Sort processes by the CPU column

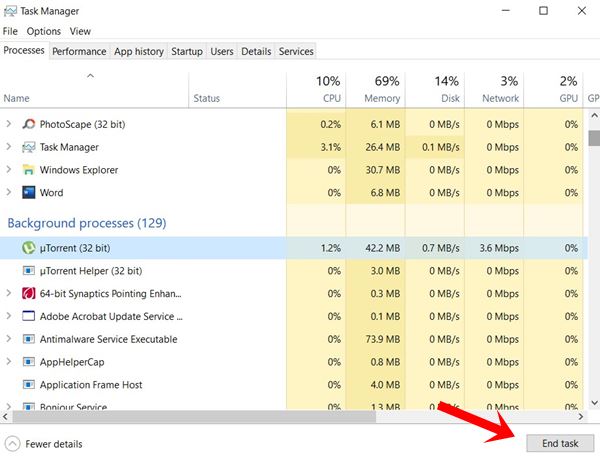pos(316,90)
